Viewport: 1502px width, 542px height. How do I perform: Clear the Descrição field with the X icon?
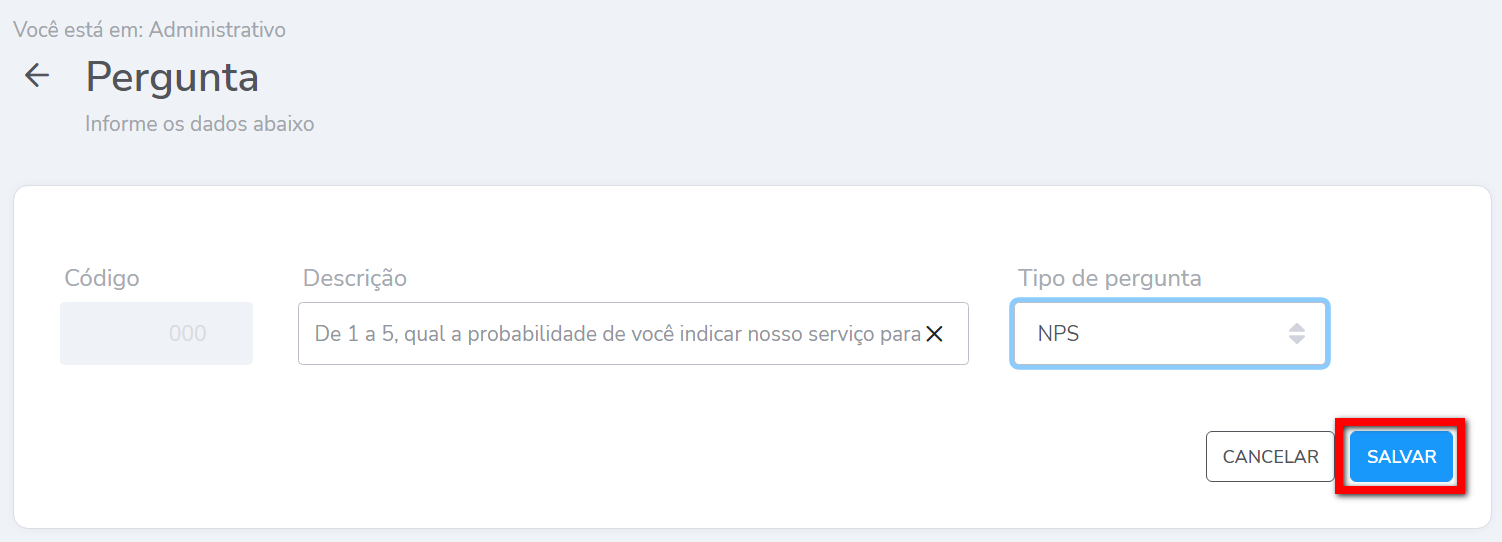934,334
